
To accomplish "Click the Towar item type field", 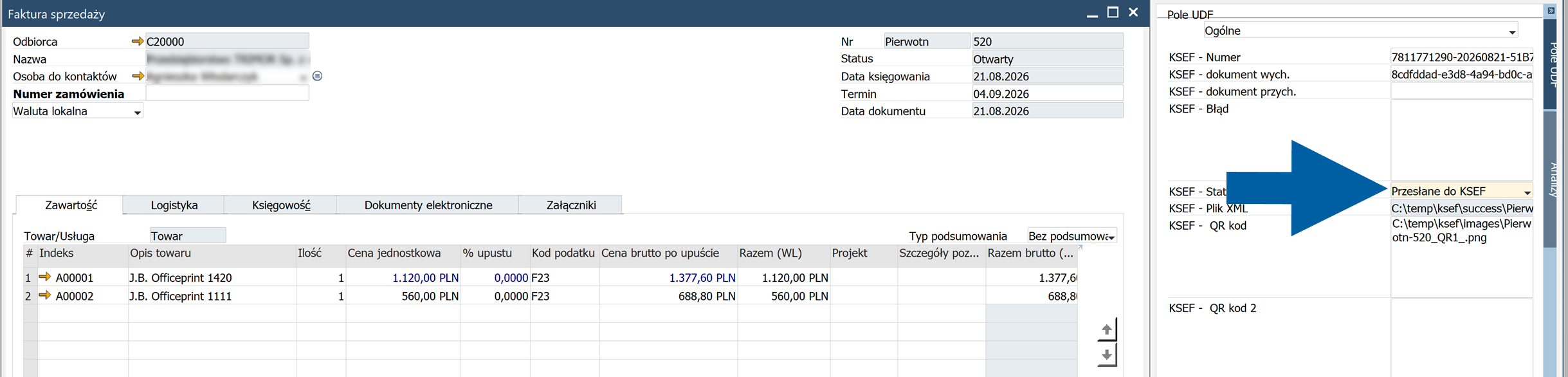I will pyautogui.click(x=188, y=236).
